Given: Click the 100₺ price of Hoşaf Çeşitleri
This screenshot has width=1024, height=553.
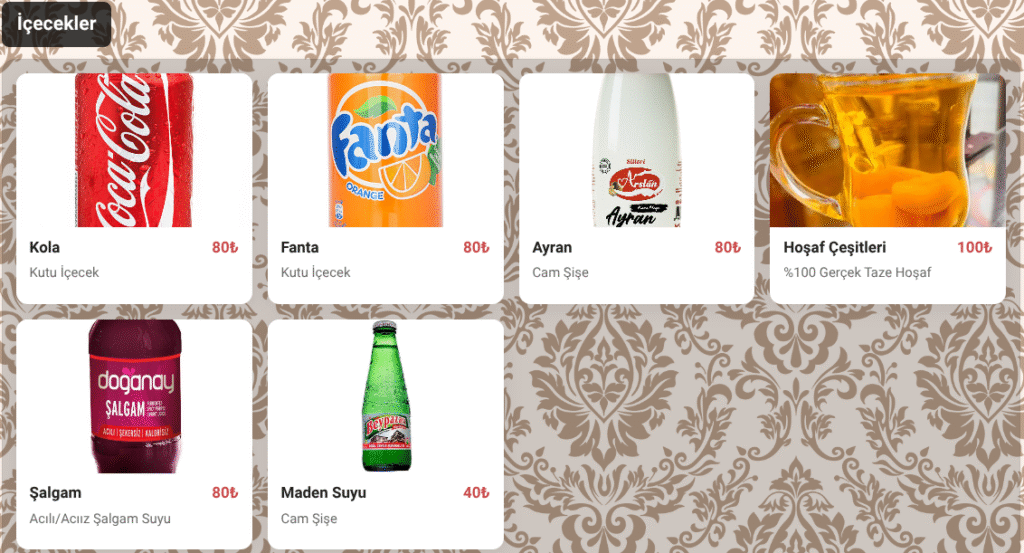Looking at the screenshot, I should [974, 247].
